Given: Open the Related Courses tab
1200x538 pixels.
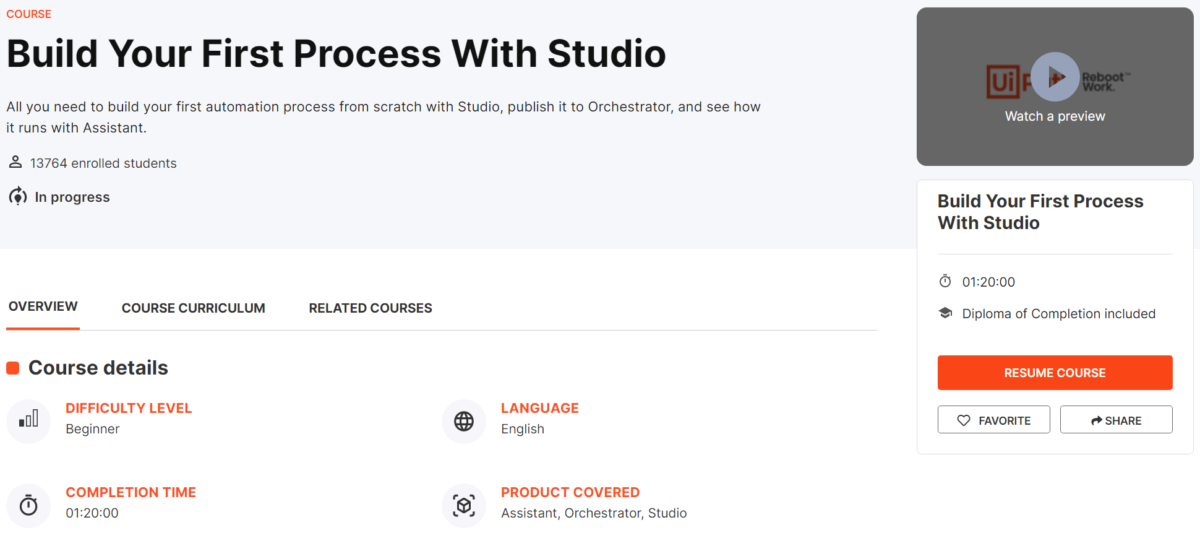Looking at the screenshot, I should [x=370, y=308].
